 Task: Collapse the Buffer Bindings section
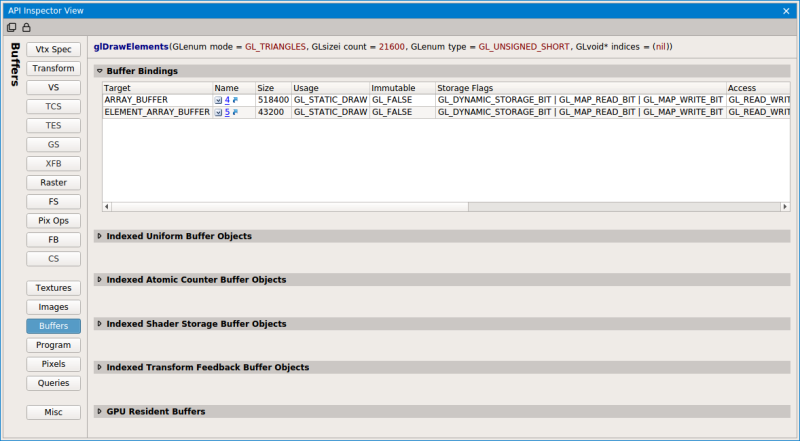pos(99,71)
